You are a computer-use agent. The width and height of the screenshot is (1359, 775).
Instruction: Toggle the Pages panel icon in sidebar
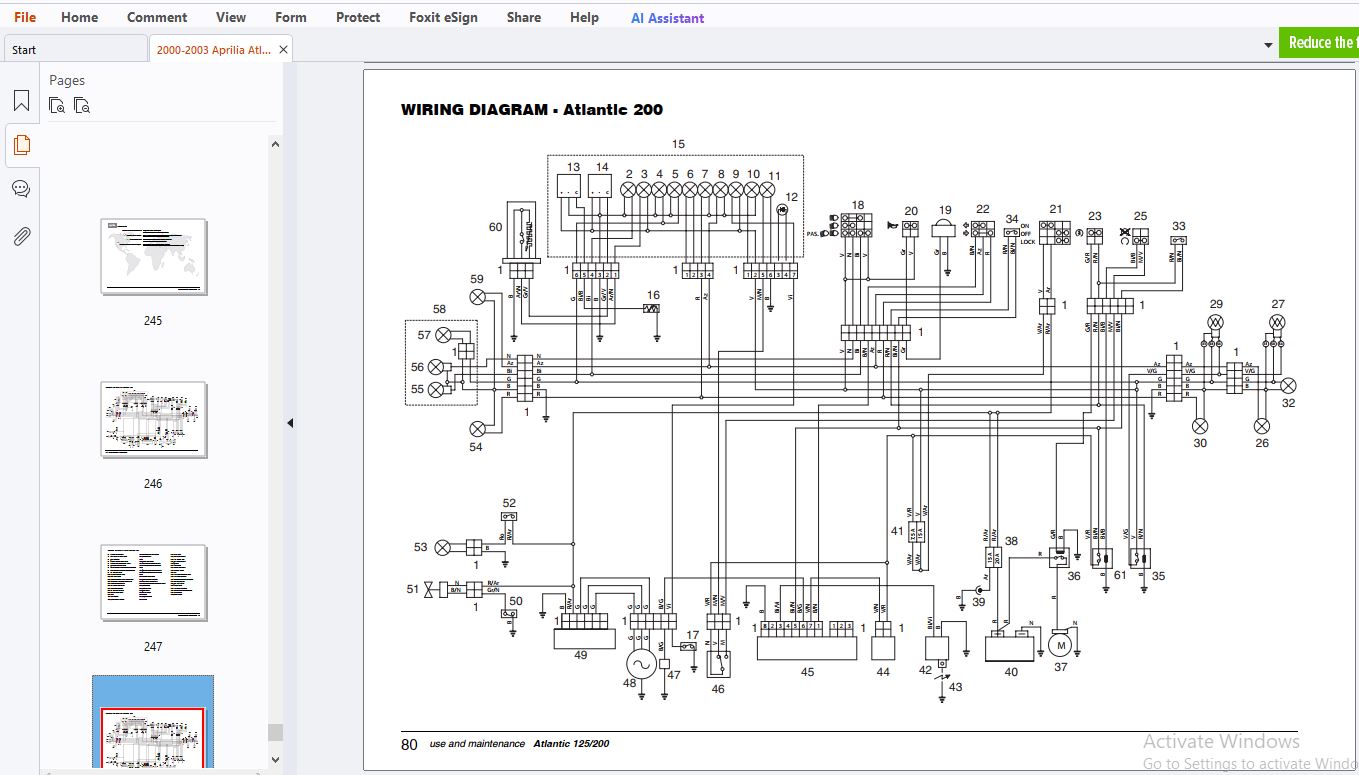pos(21,145)
